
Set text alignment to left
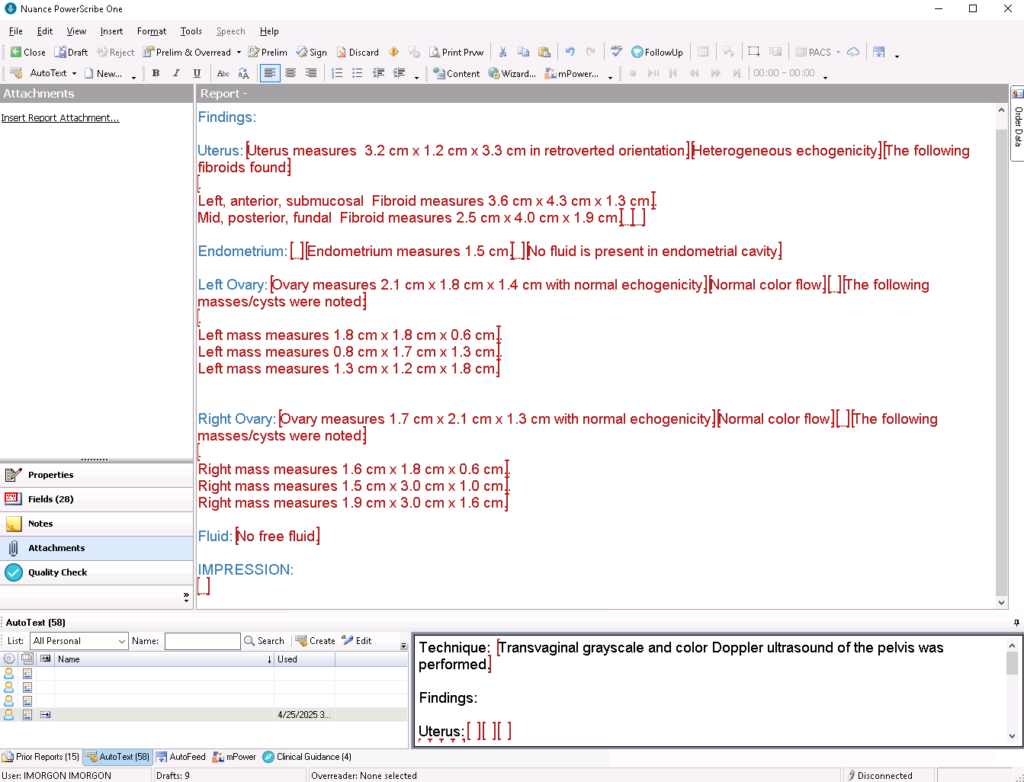tap(269, 73)
